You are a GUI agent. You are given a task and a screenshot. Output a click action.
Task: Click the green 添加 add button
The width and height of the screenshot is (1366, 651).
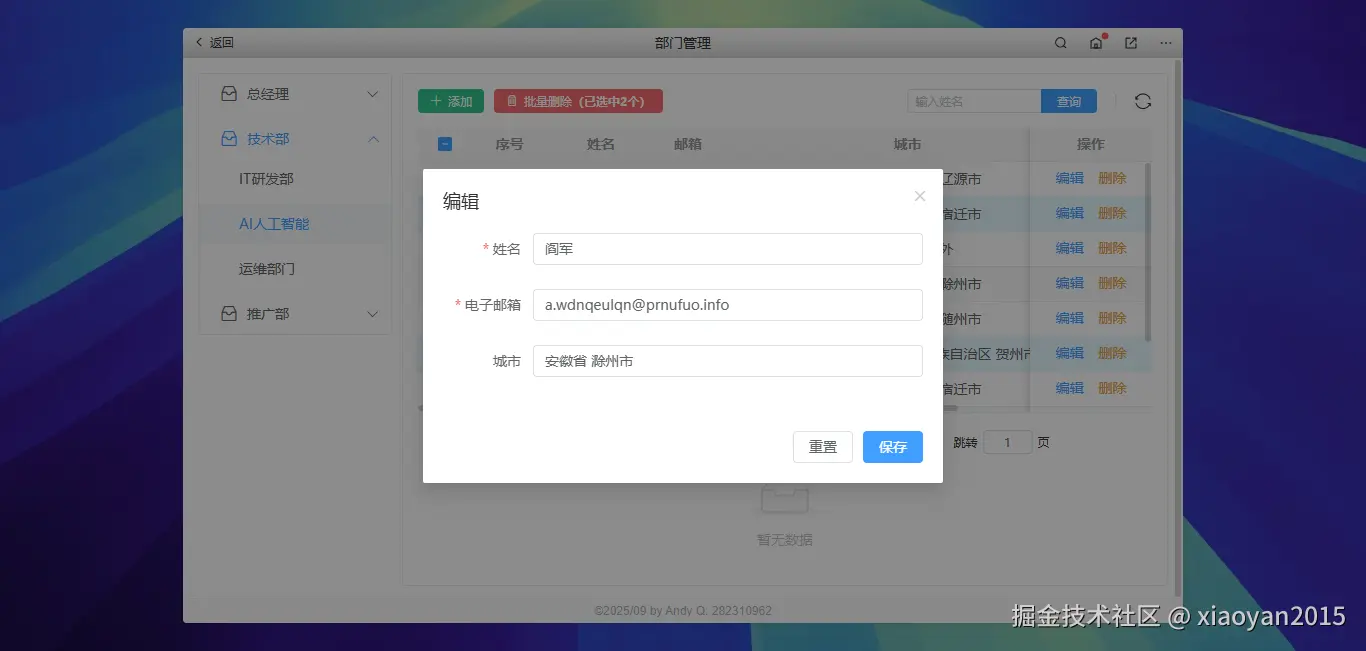pos(450,100)
